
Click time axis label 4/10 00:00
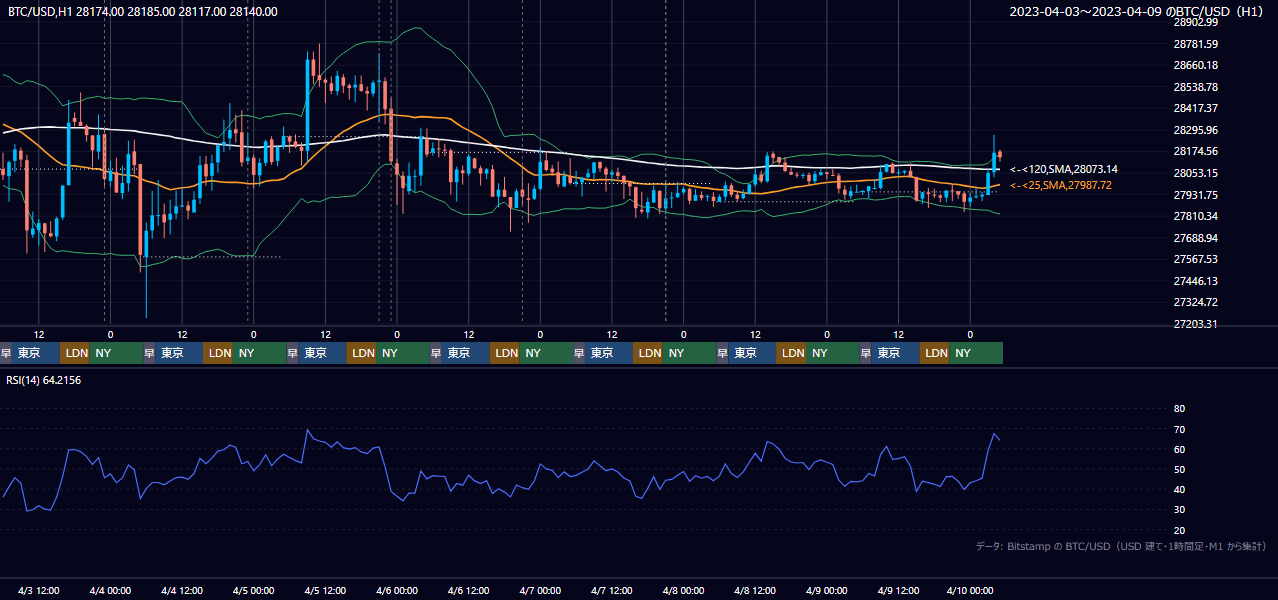[970, 590]
